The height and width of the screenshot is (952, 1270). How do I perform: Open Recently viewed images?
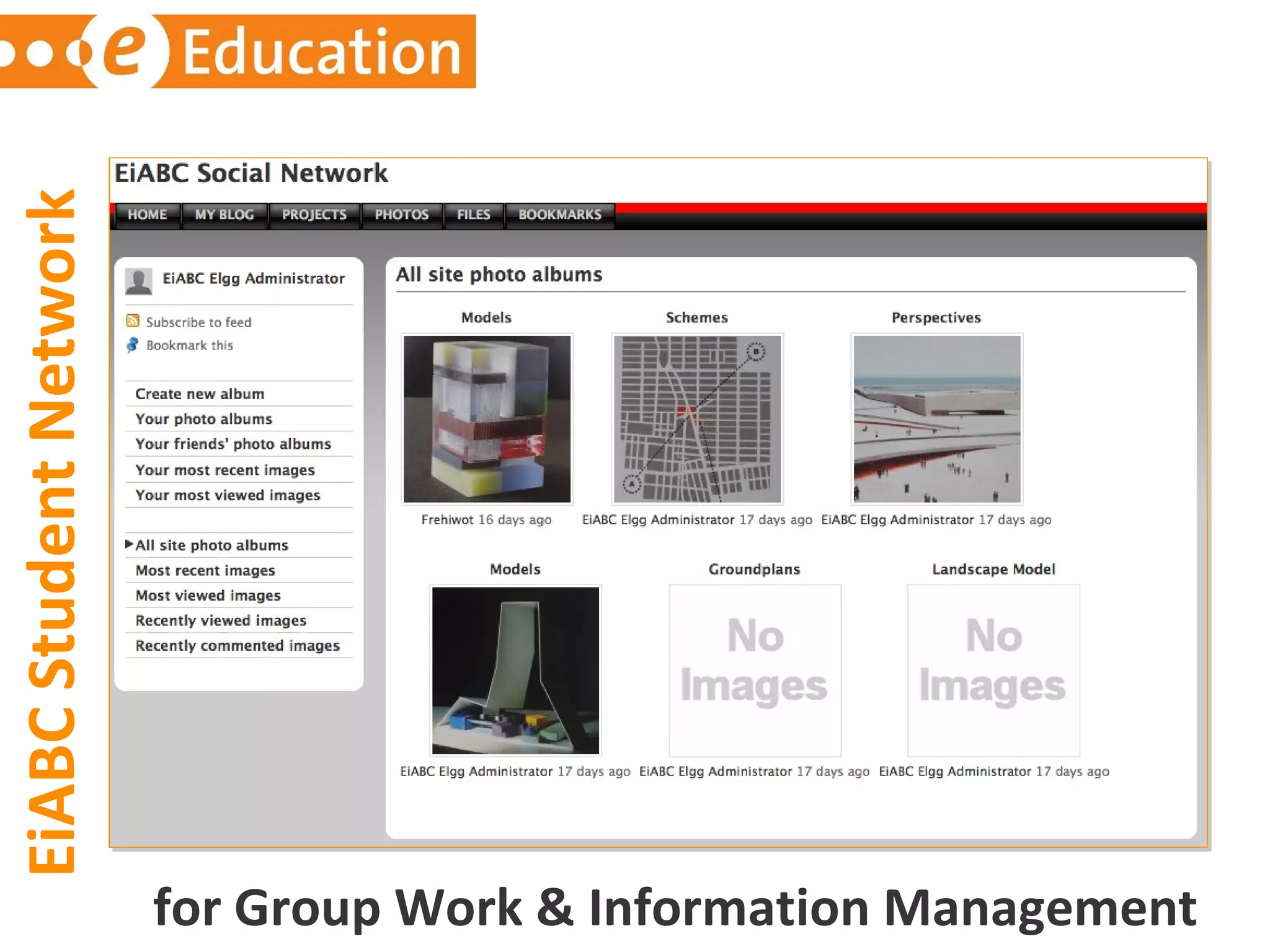point(221,620)
